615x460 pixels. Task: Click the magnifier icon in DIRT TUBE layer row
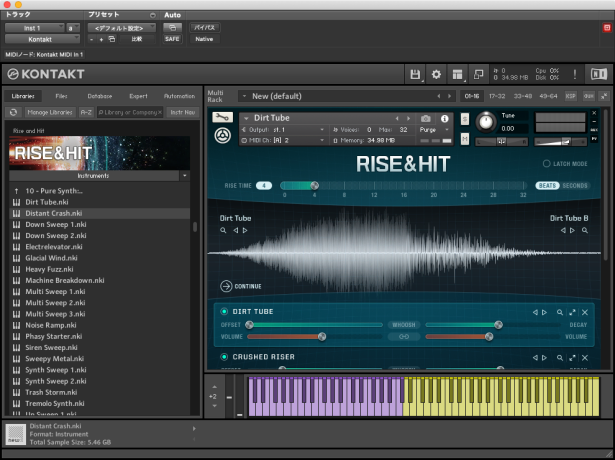[560, 312]
